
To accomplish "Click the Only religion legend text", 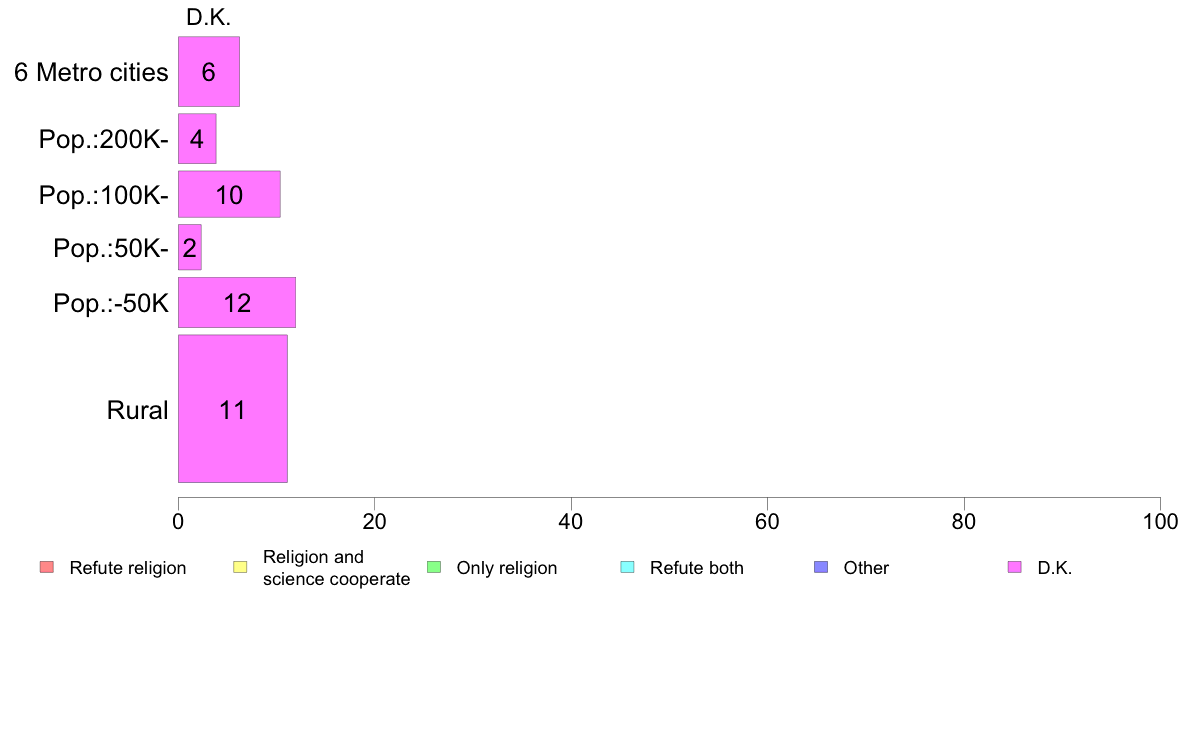I will point(507,568).
